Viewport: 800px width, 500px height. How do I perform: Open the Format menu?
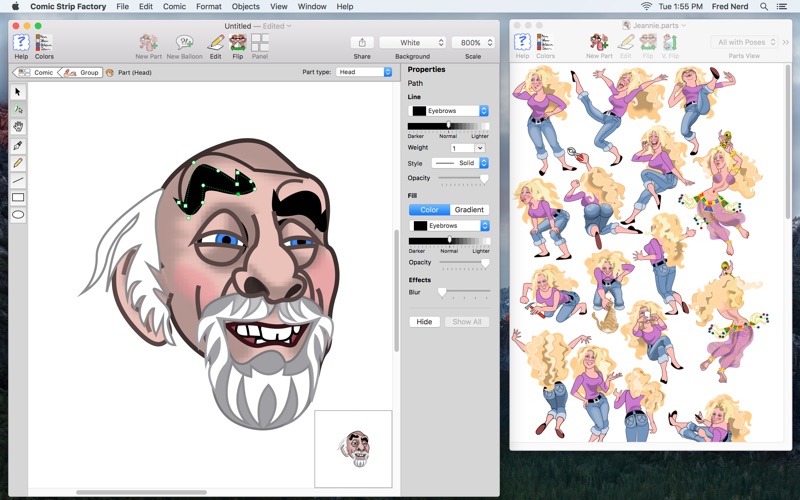(x=209, y=7)
